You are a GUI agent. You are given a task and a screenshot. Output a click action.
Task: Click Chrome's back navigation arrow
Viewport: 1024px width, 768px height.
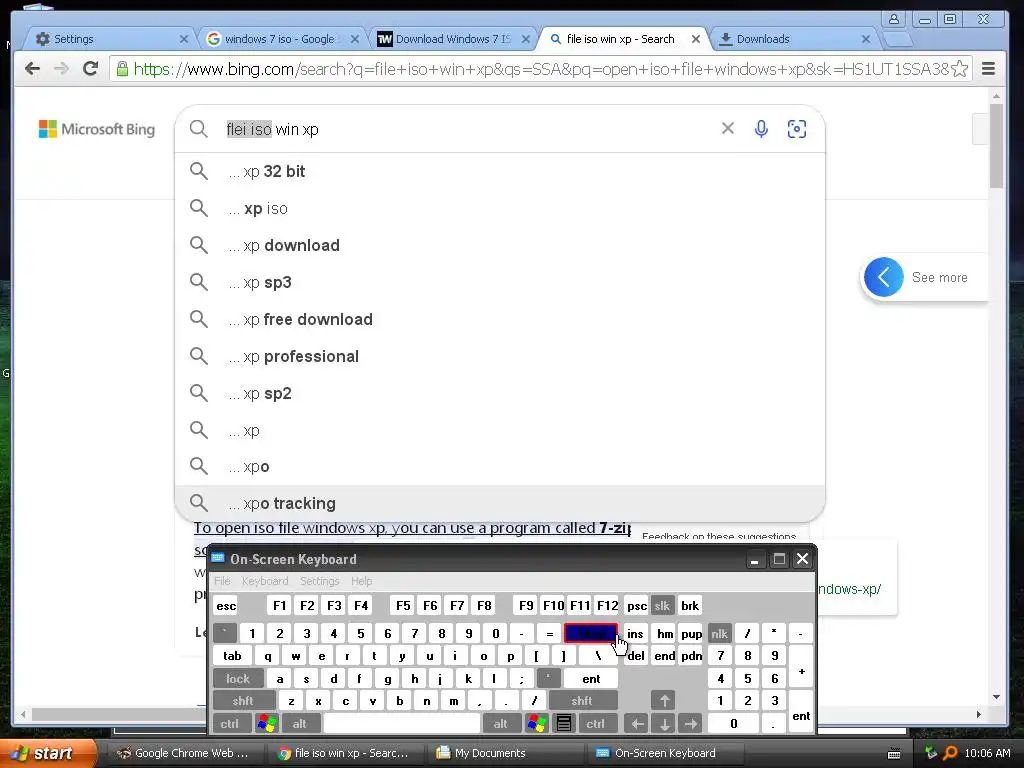click(x=32, y=69)
